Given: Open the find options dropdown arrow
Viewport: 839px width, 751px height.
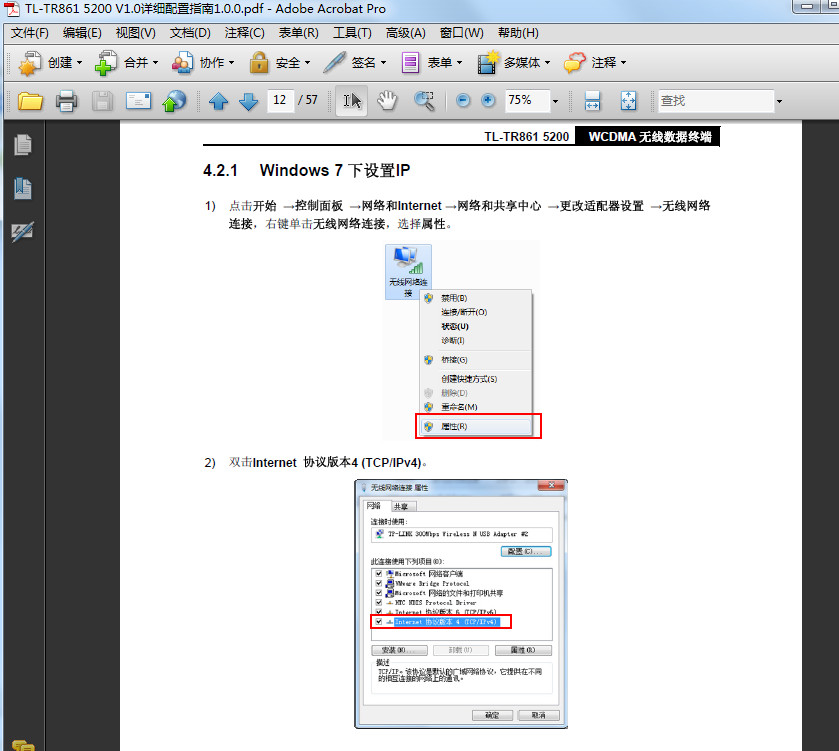Looking at the screenshot, I should (x=779, y=101).
